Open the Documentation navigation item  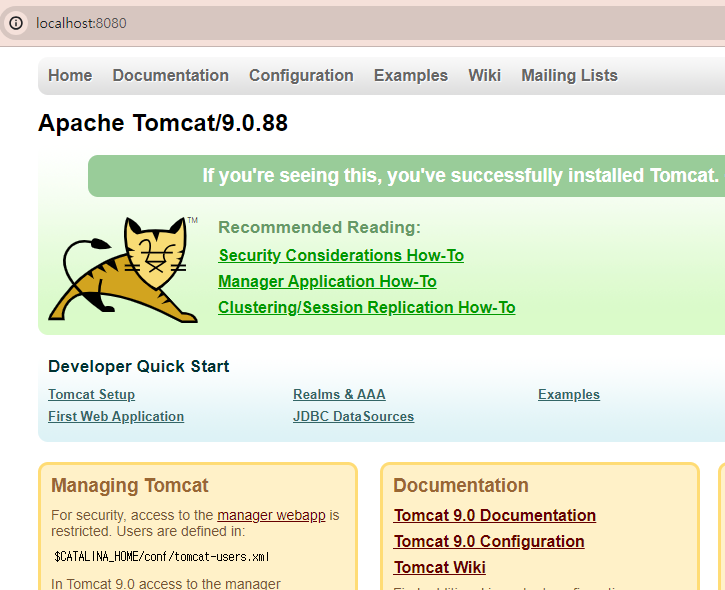(x=171, y=75)
